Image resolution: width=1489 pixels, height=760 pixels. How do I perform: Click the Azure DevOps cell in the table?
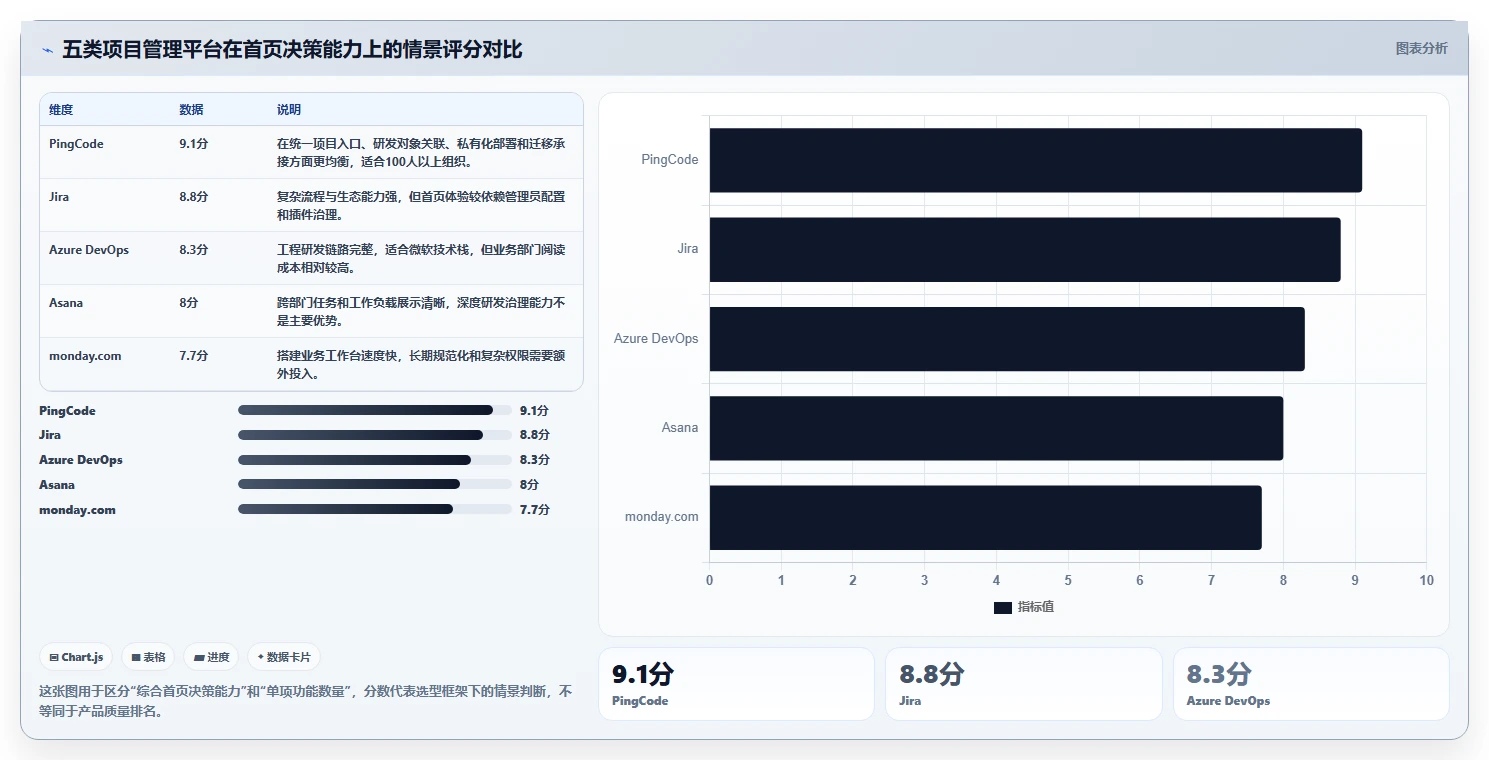point(89,250)
